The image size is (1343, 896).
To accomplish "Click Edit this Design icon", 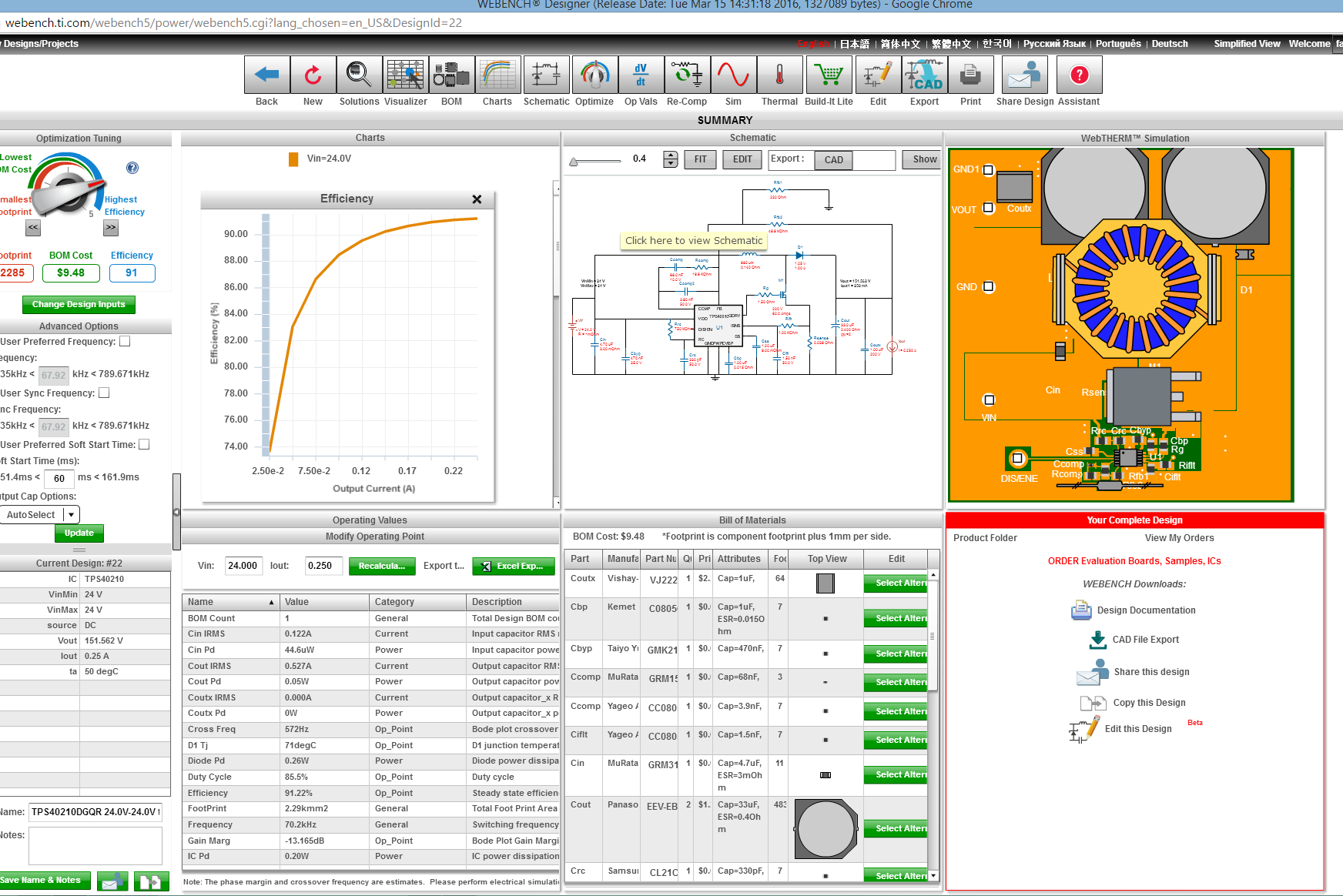I will point(1084,729).
